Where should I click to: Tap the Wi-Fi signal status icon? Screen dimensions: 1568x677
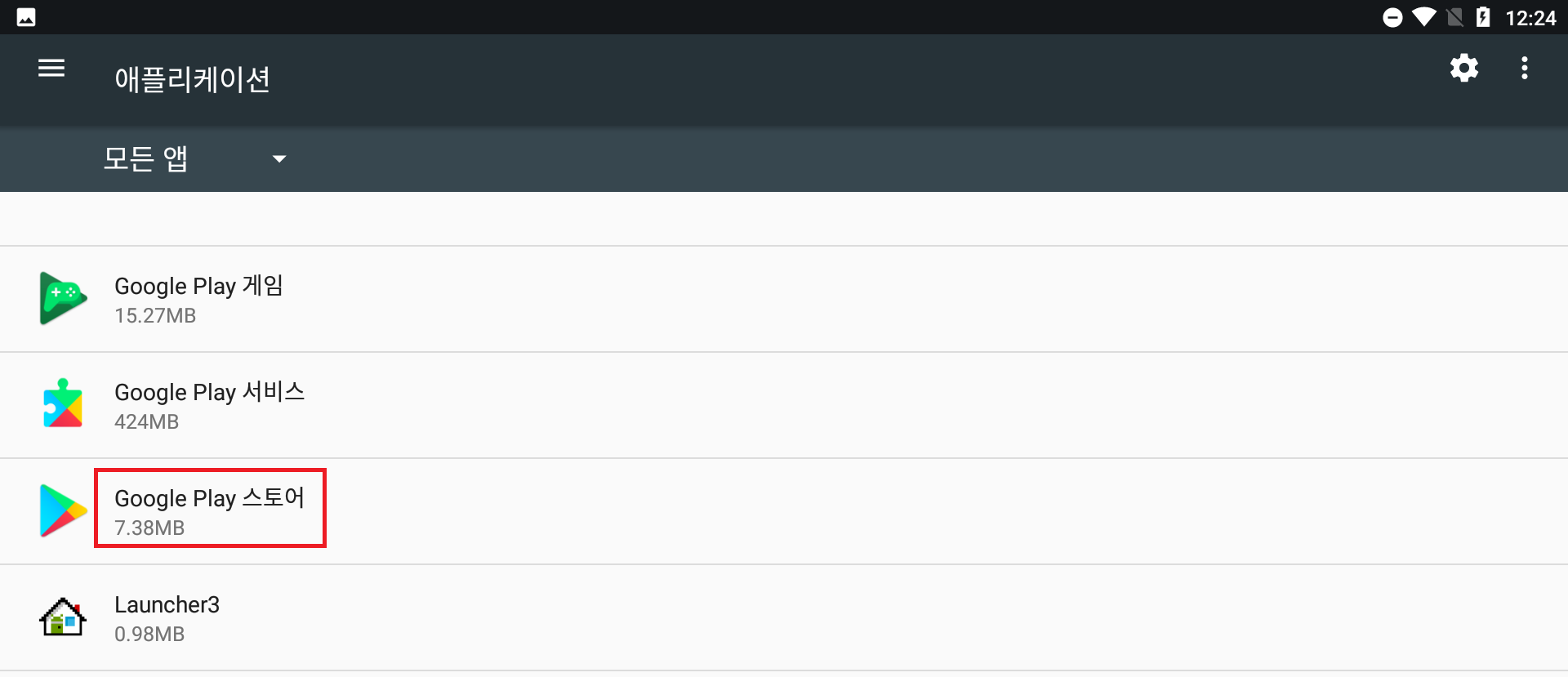point(1423,17)
